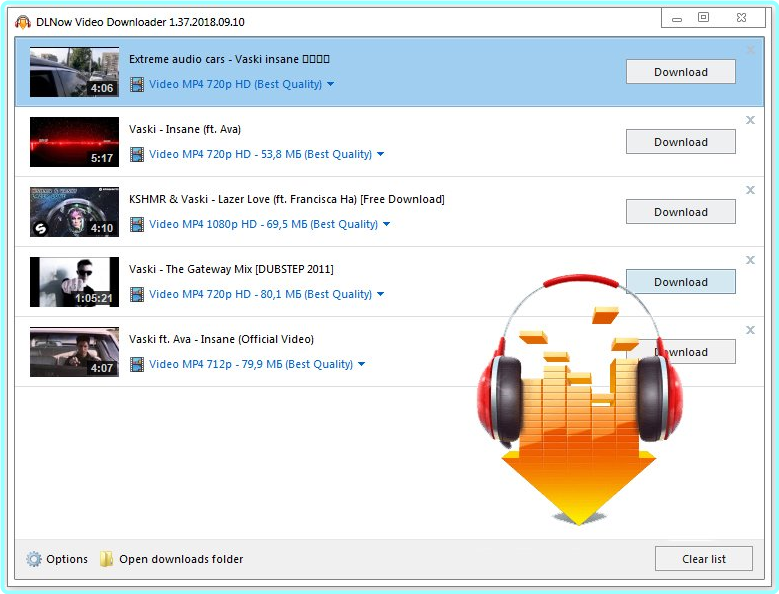779x594 pixels.
Task: Remove KSHMR & Vaski Lazer Love item
Action: [750, 190]
